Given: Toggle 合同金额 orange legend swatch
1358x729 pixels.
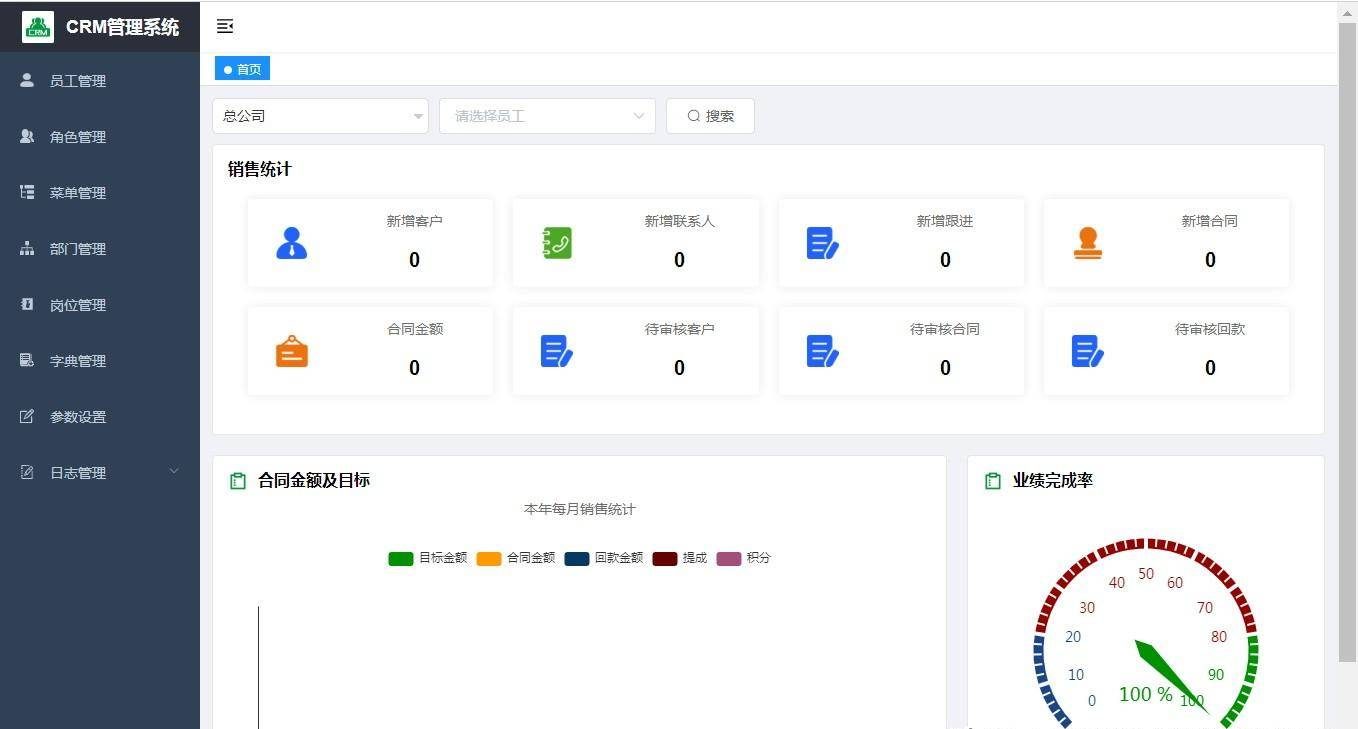Looking at the screenshot, I should [x=488, y=558].
